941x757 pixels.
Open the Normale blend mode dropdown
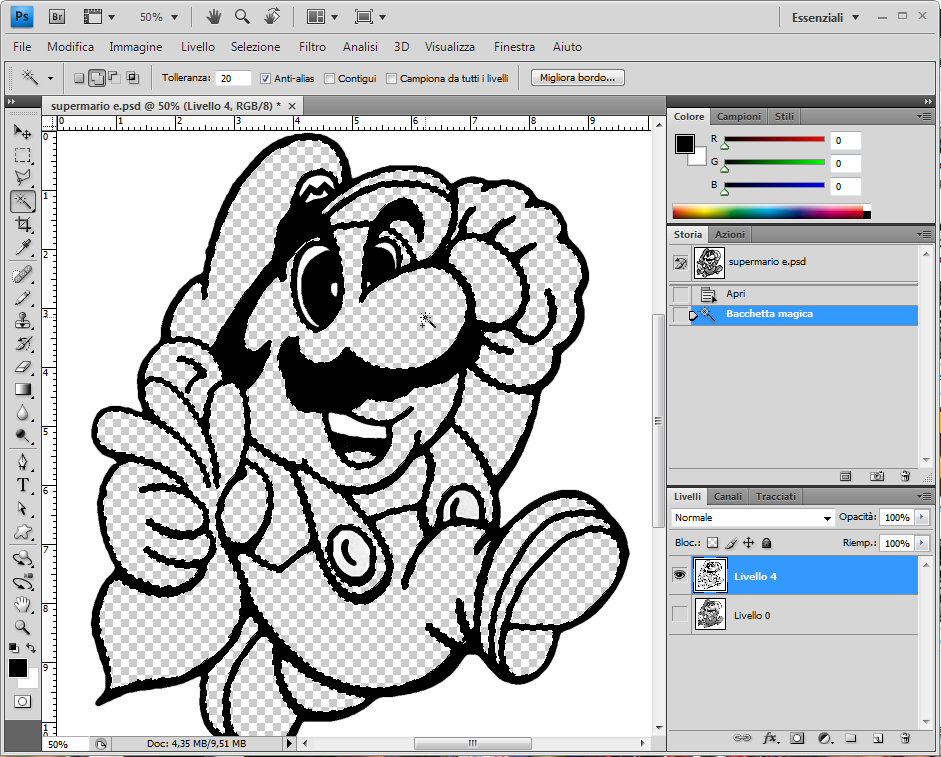point(753,518)
